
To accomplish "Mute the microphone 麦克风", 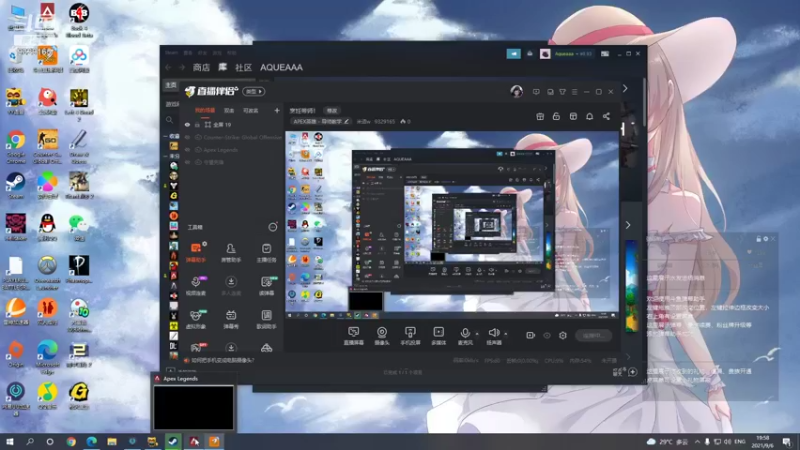I will pos(465,336).
